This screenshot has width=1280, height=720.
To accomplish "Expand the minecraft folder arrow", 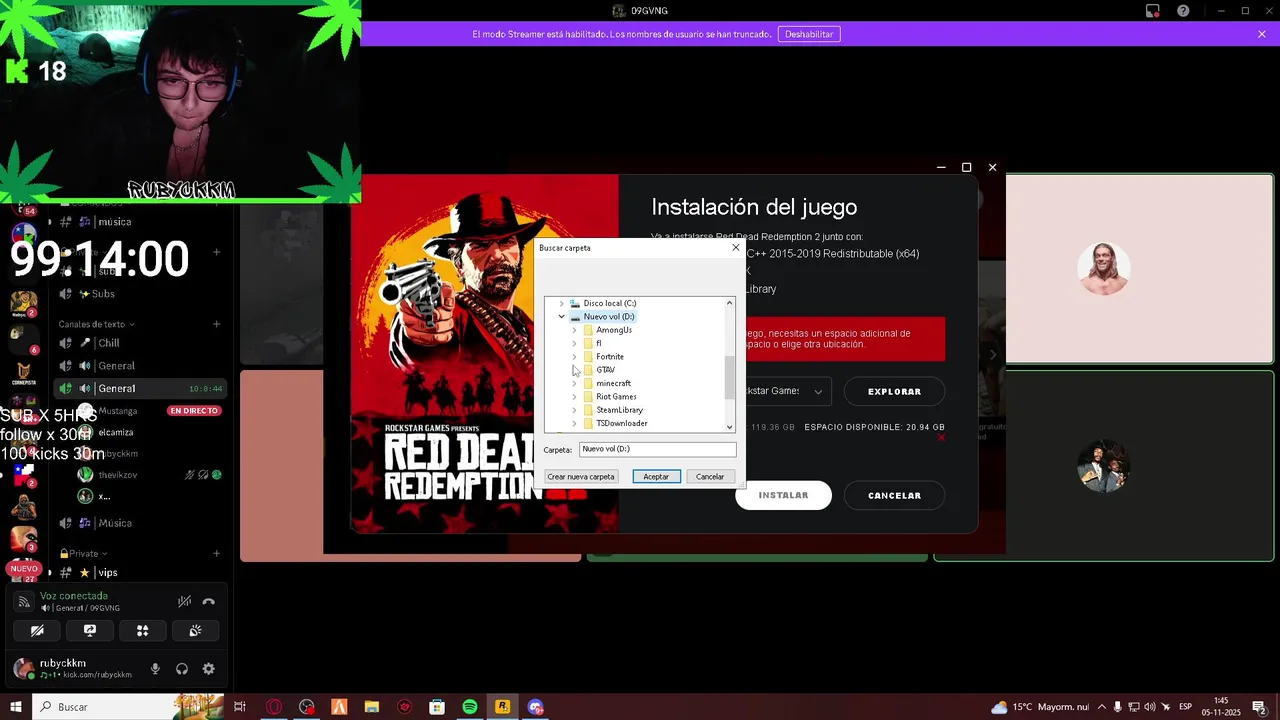I will [x=574, y=384].
